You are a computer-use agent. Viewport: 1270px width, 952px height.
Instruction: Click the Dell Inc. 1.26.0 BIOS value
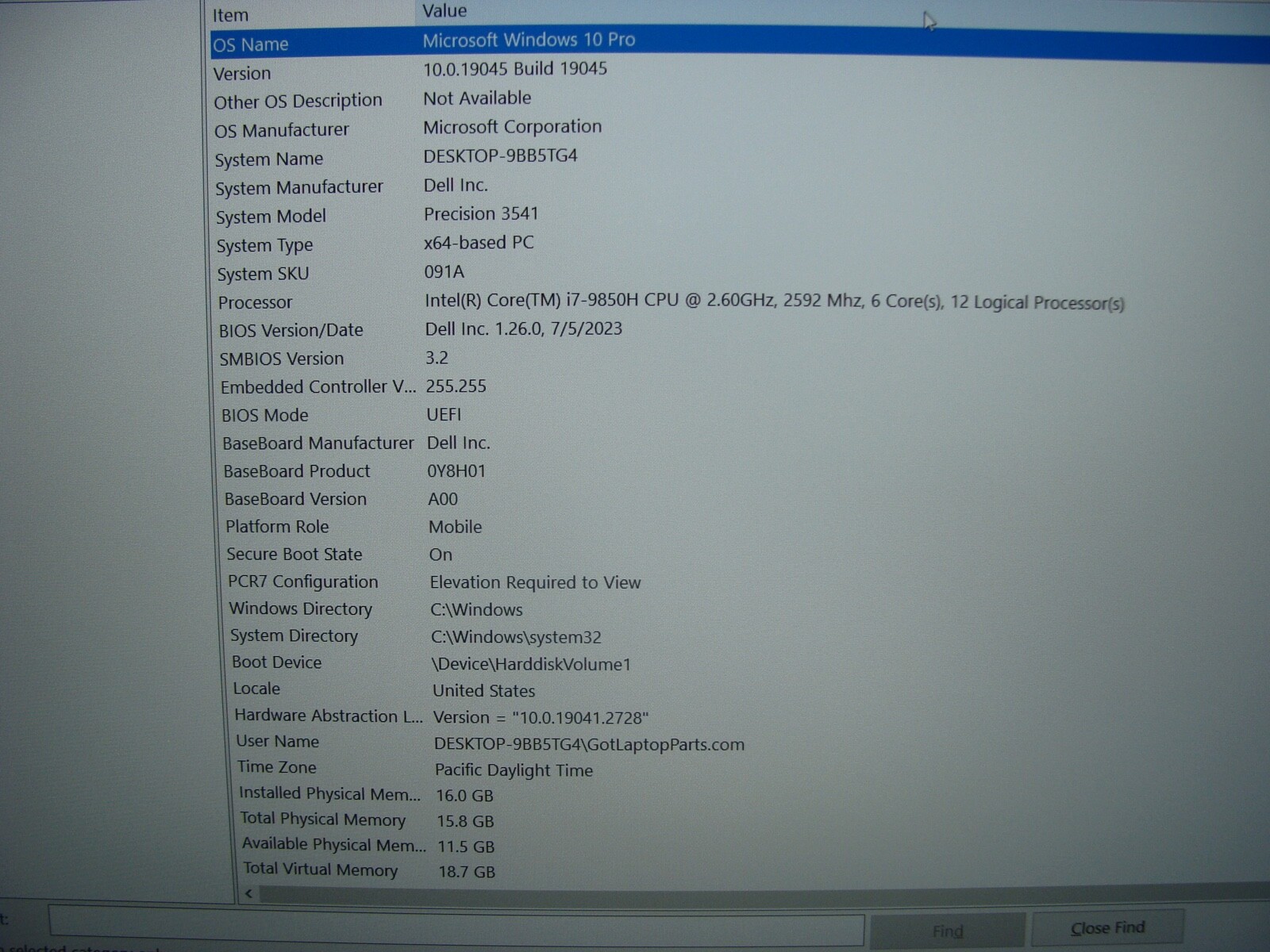[524, 328]
